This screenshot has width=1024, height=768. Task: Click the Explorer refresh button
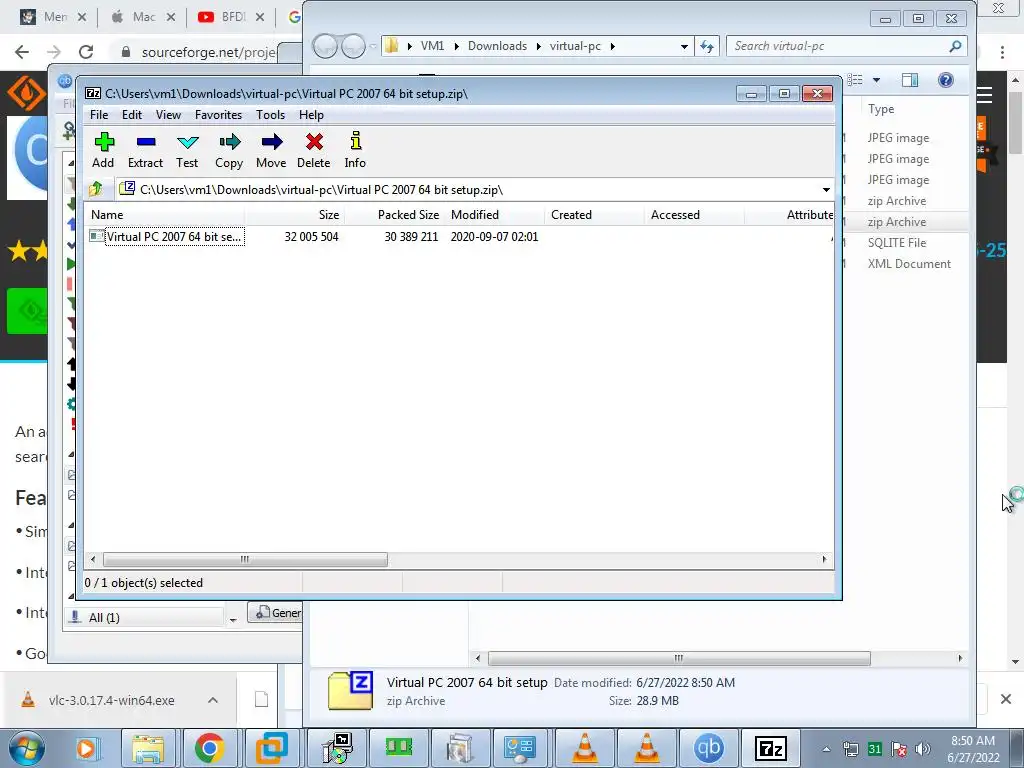pos(707,46)
